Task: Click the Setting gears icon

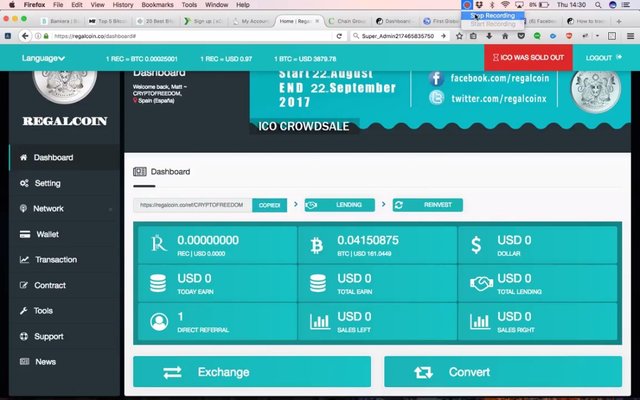Action: (x=24, y=183)
